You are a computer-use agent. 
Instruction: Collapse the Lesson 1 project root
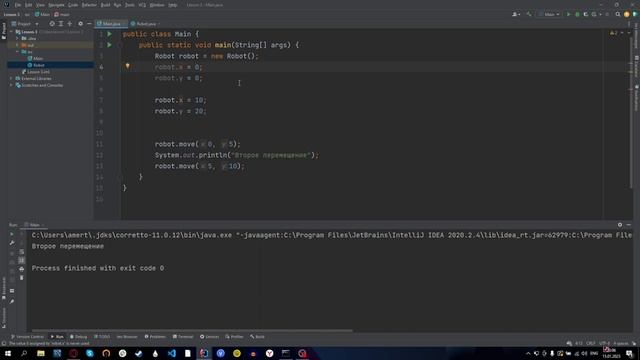point(11,32)
